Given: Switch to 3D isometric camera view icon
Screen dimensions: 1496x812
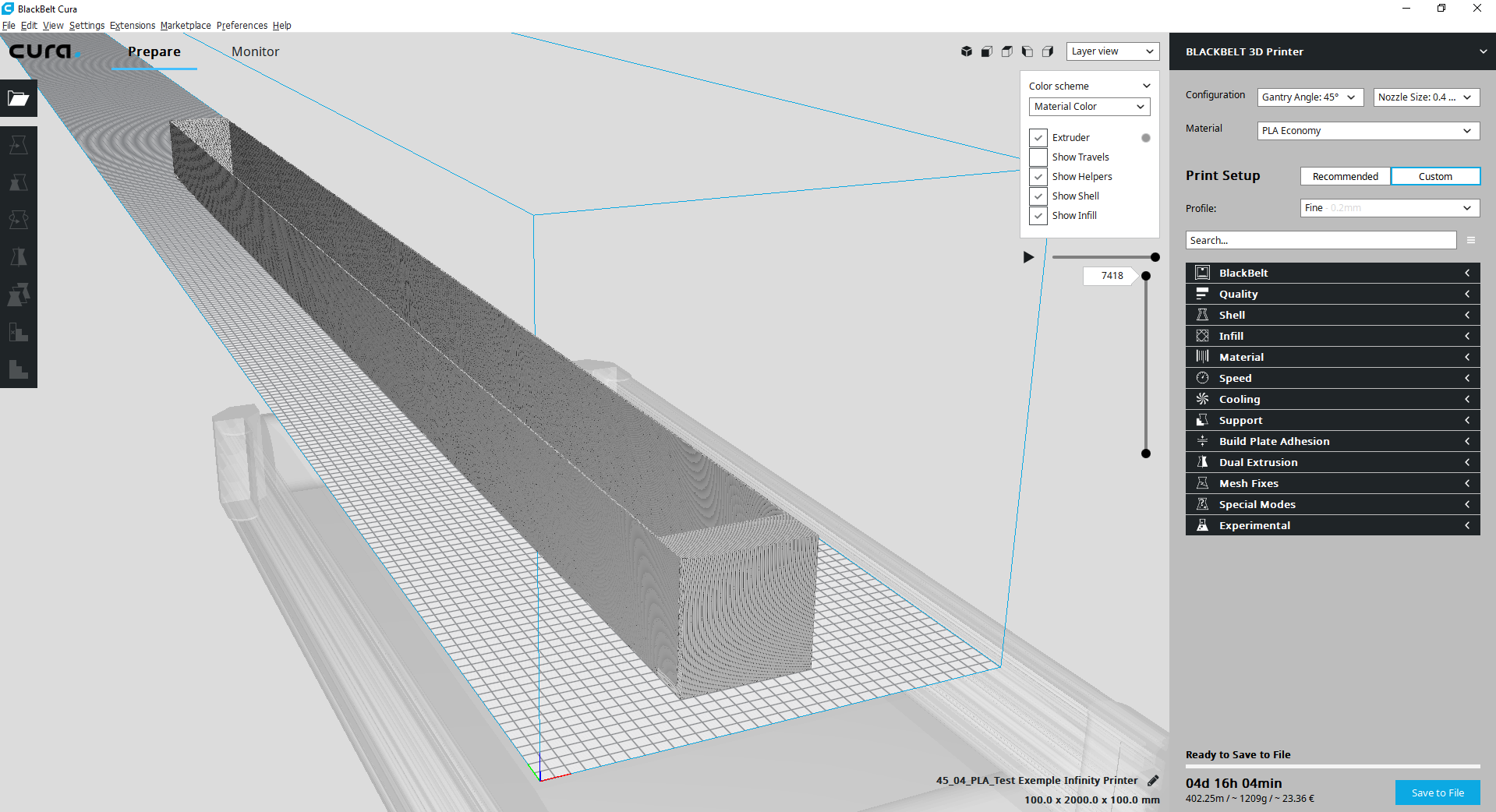Looking at the screenshot, I should 967,51.
